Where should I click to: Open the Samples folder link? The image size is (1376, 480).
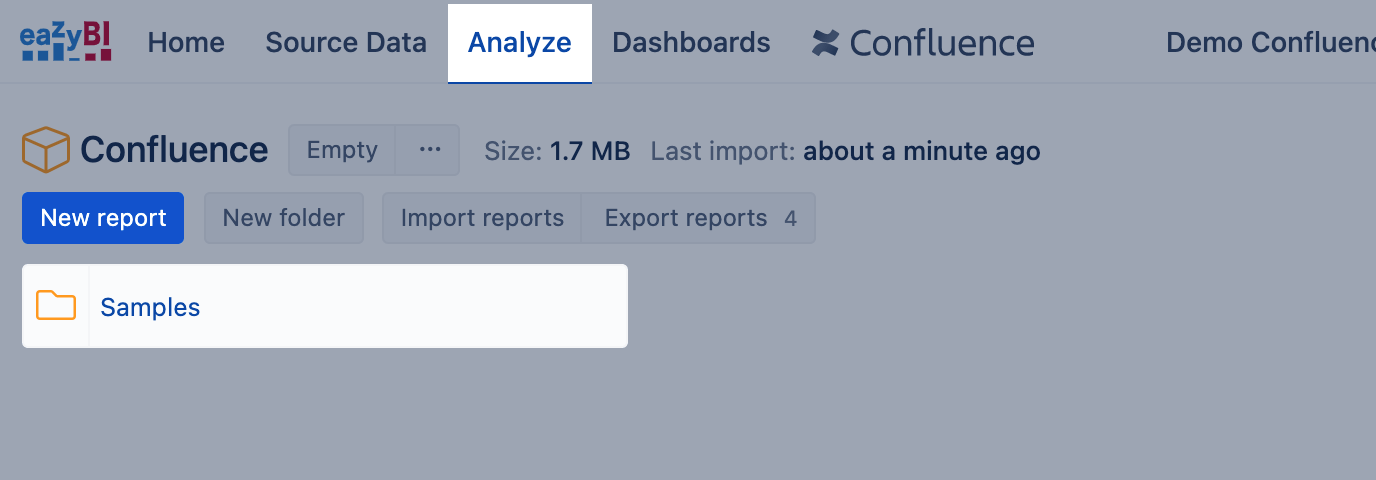150,307
